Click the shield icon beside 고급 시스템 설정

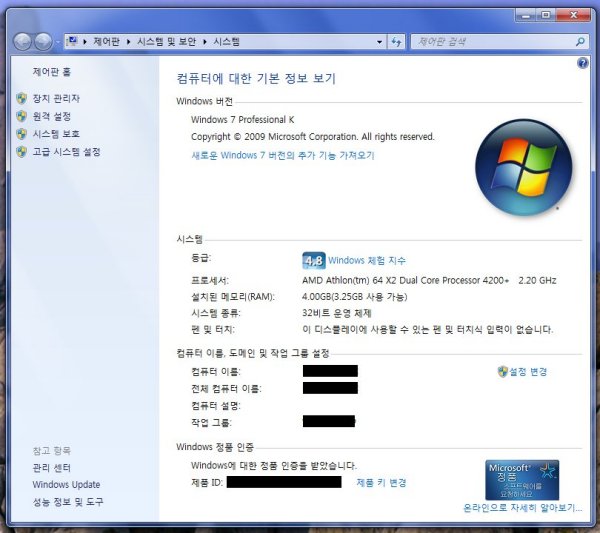coord(21,152)
